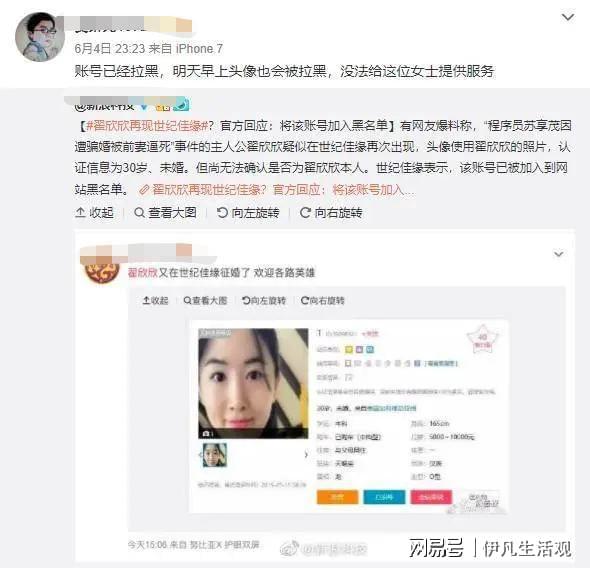Click the pink-red button on the profile card
Viewport: 590px width, 568px height.
[x=431, y=497]
